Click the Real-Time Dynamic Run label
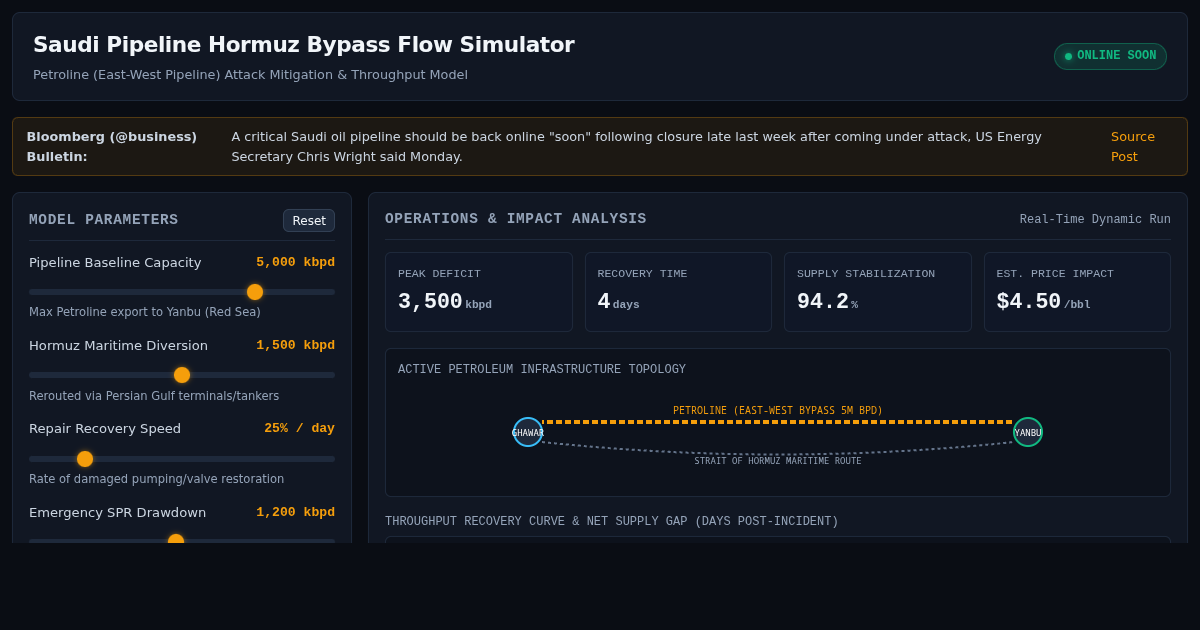The width and height of the screenshot is (1200, 630). (1095, 220)
